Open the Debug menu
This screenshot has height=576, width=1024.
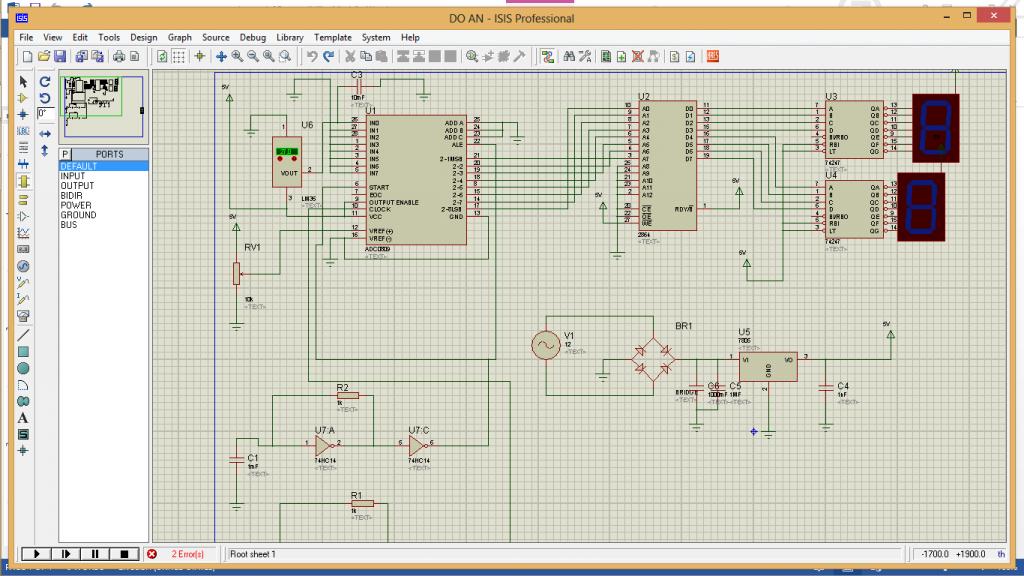pos(253,37)
